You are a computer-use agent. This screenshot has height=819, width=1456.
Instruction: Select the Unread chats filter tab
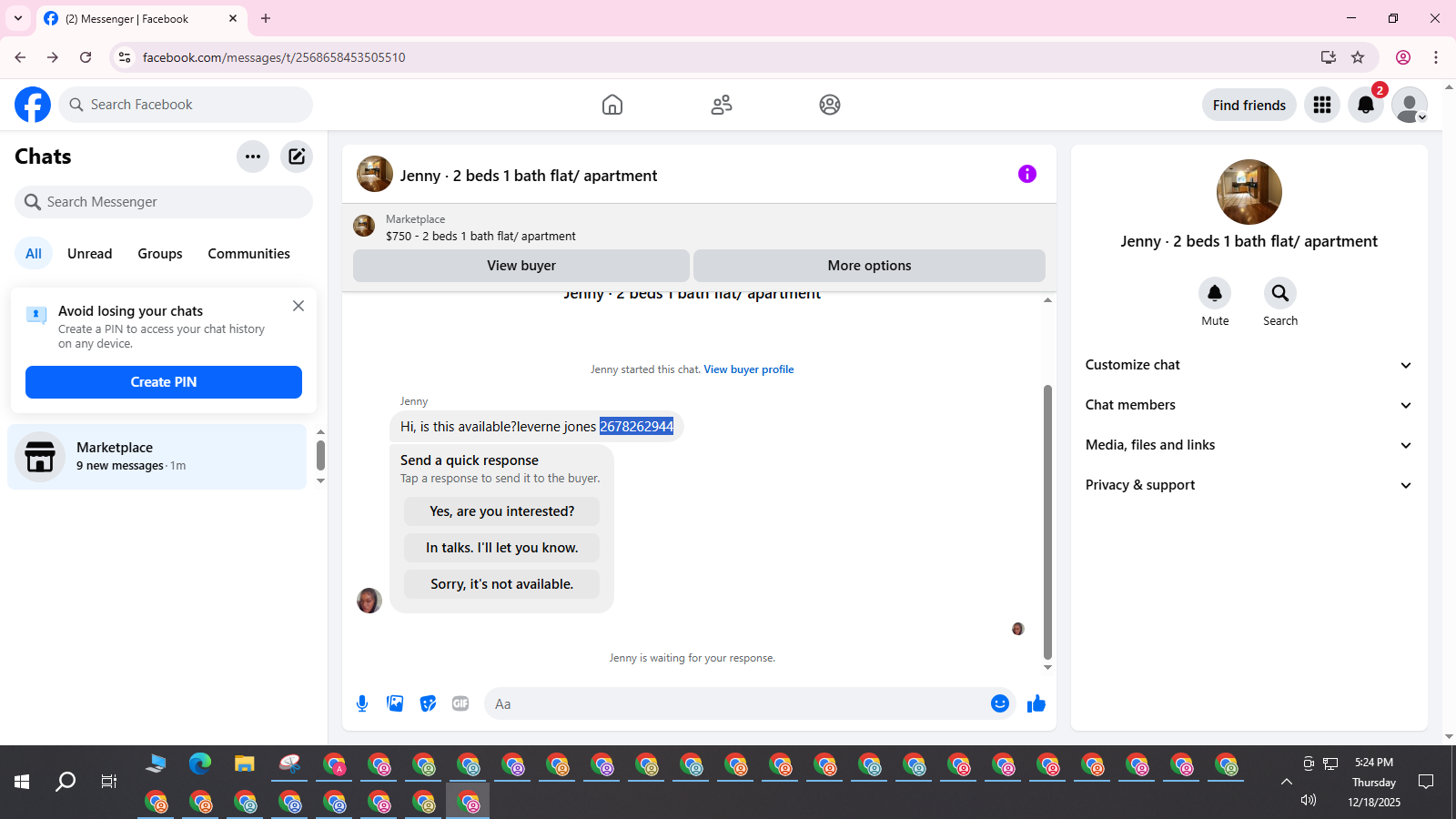click(90, 254)
